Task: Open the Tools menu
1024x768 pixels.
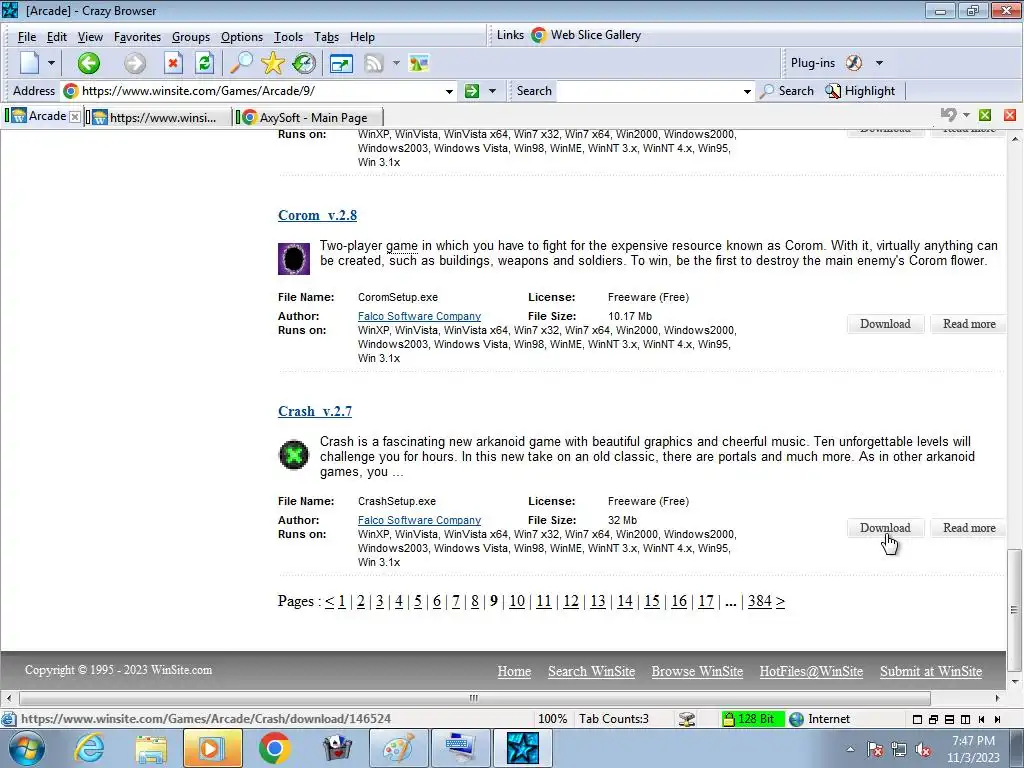Action: pyautogui.click(x=288, y=37)
